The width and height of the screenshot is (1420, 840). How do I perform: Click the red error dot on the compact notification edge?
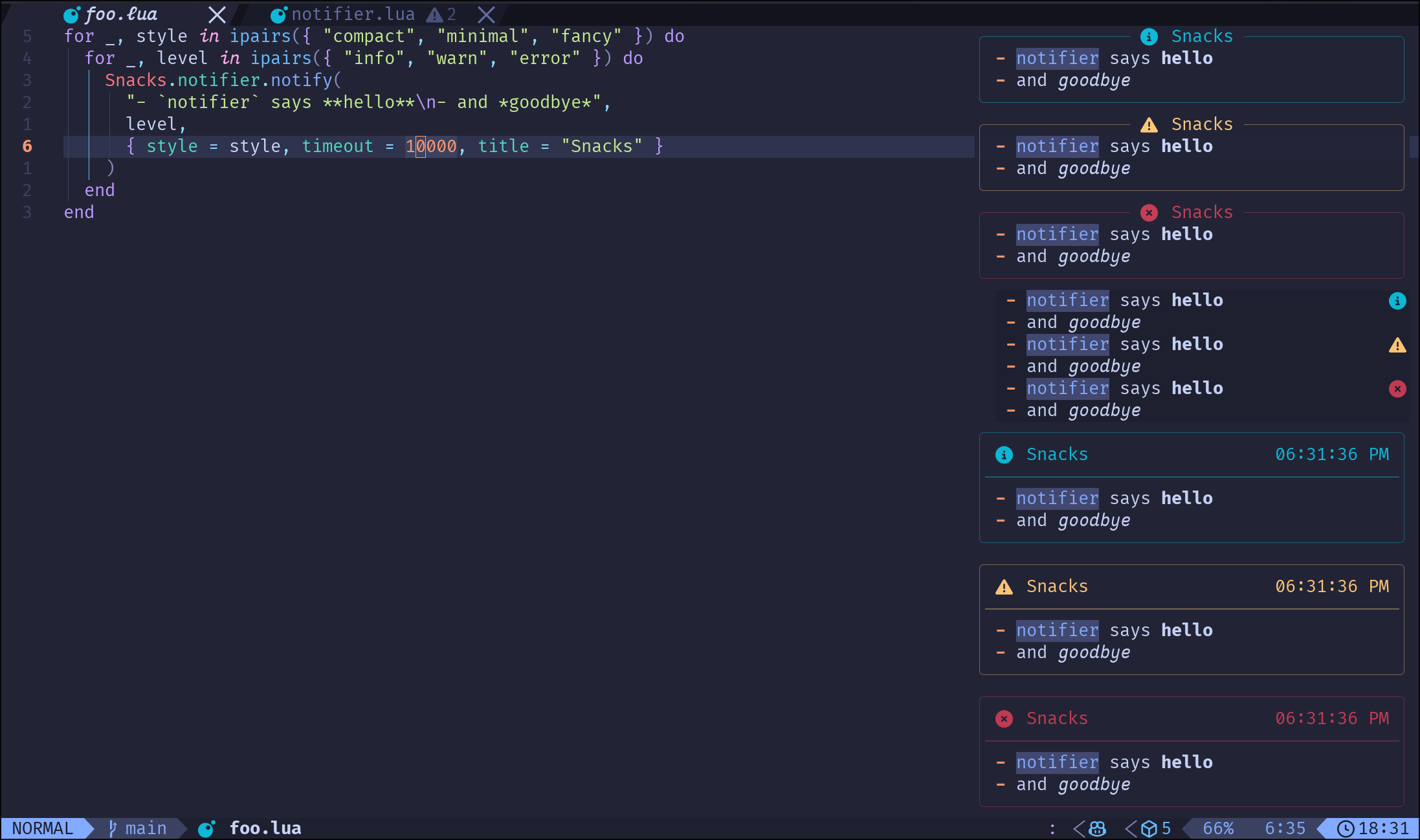1398,388
